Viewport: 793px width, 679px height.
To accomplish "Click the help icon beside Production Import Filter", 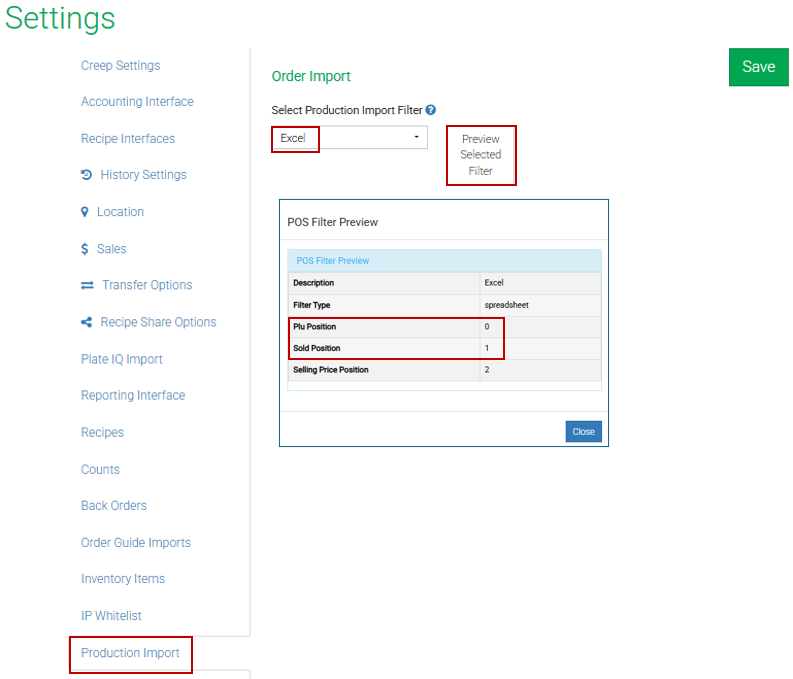I will coord(430,111).
